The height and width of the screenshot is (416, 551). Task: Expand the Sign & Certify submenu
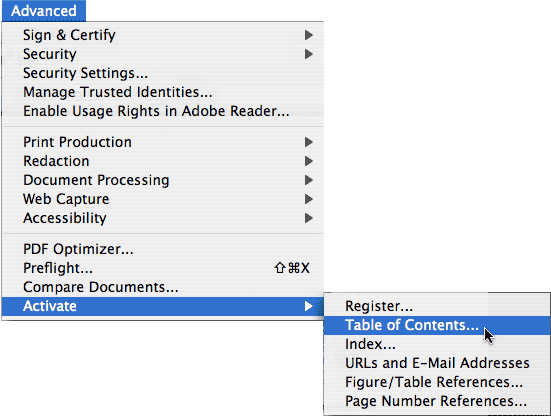pyautogui.click(x=163, y=35)
